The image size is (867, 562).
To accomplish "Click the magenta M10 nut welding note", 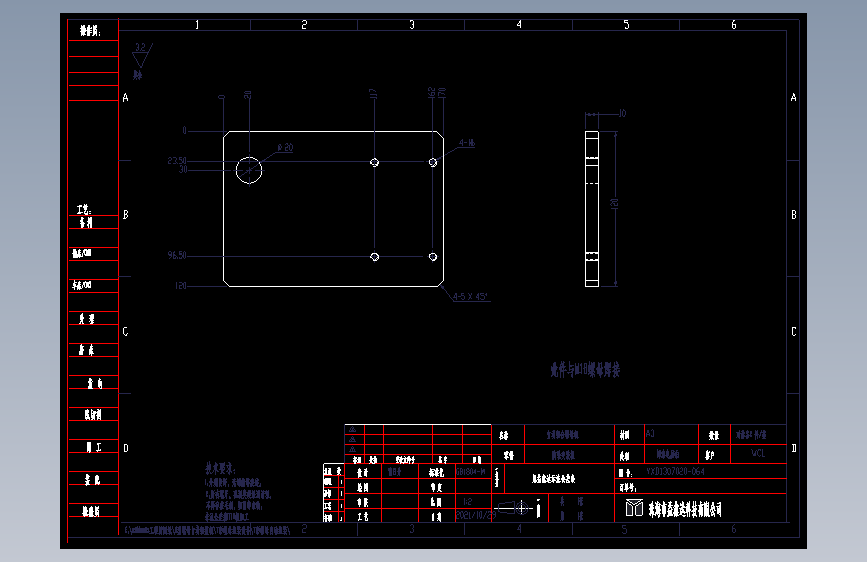I will coord(585,370).
